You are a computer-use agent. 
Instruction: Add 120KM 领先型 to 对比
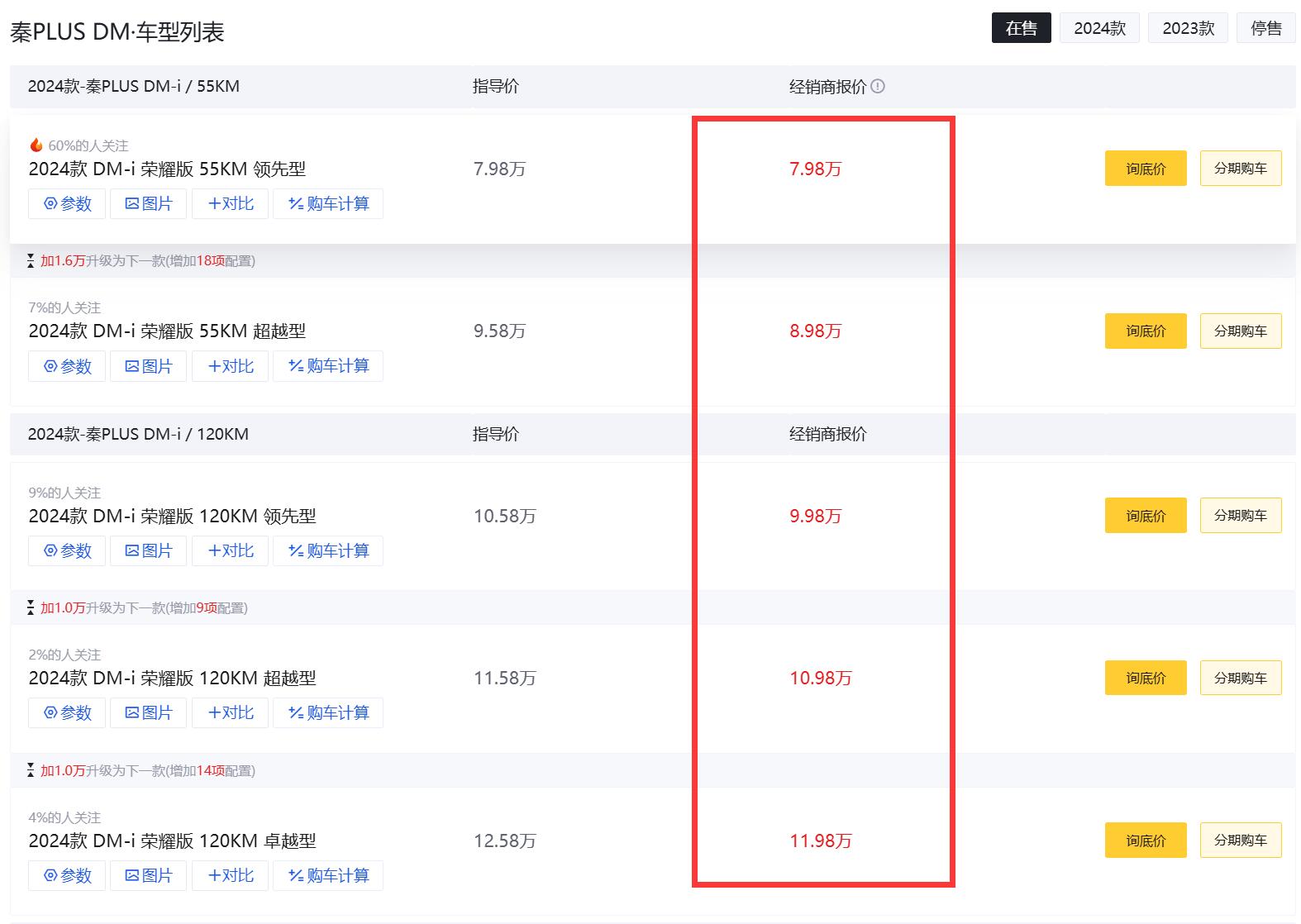(x=230, y=550)
